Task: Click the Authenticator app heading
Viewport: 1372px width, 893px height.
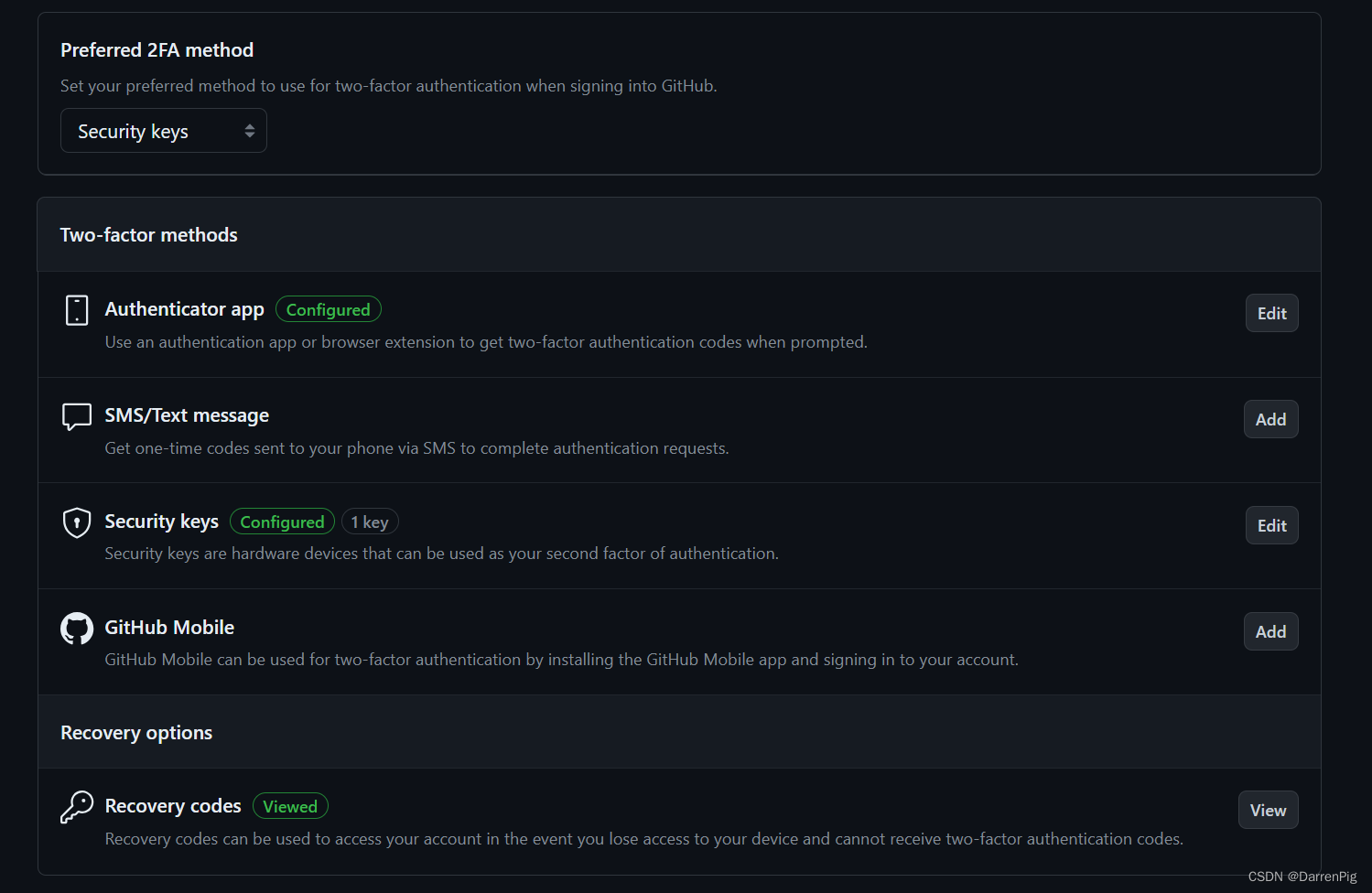Action: [x=184, y=309]
